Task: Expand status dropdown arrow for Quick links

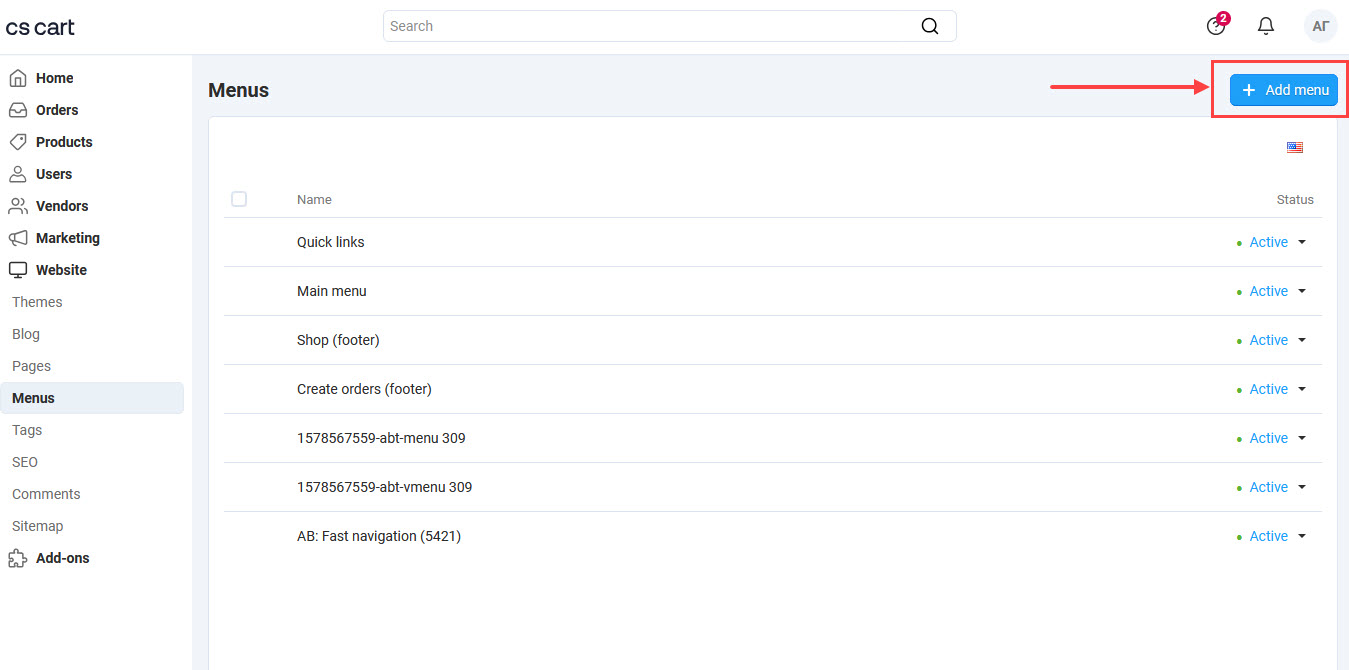Action: (x=1302, y=242)
